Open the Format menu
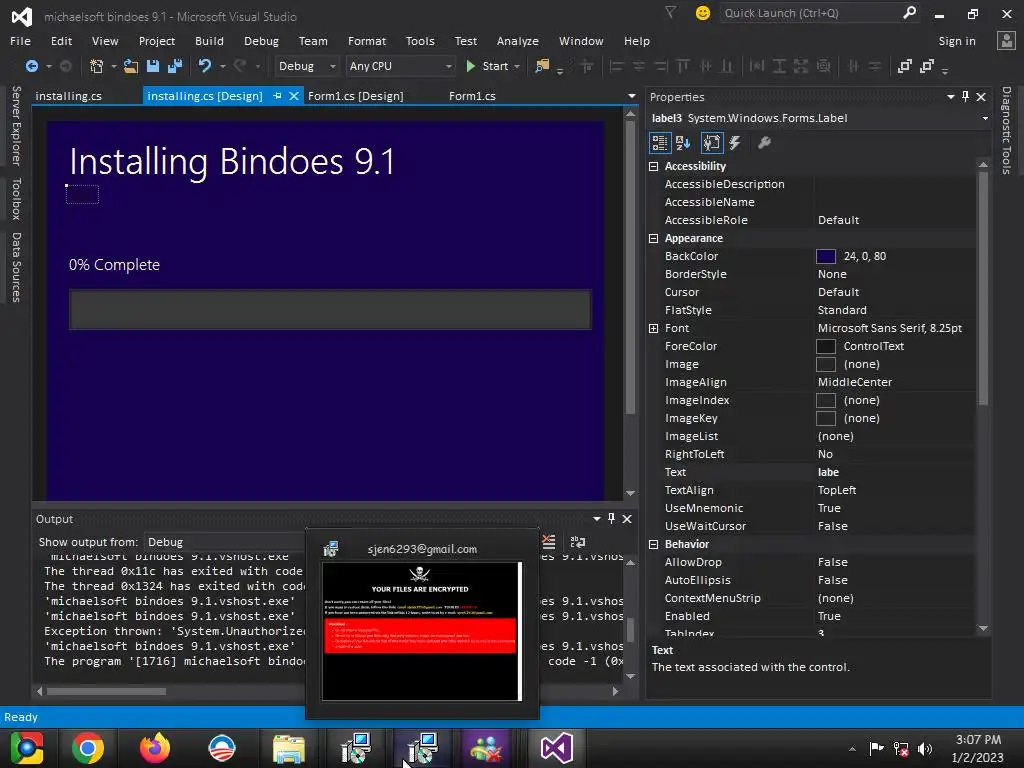This screenshot has height=768, width=1024. (366, 41)
